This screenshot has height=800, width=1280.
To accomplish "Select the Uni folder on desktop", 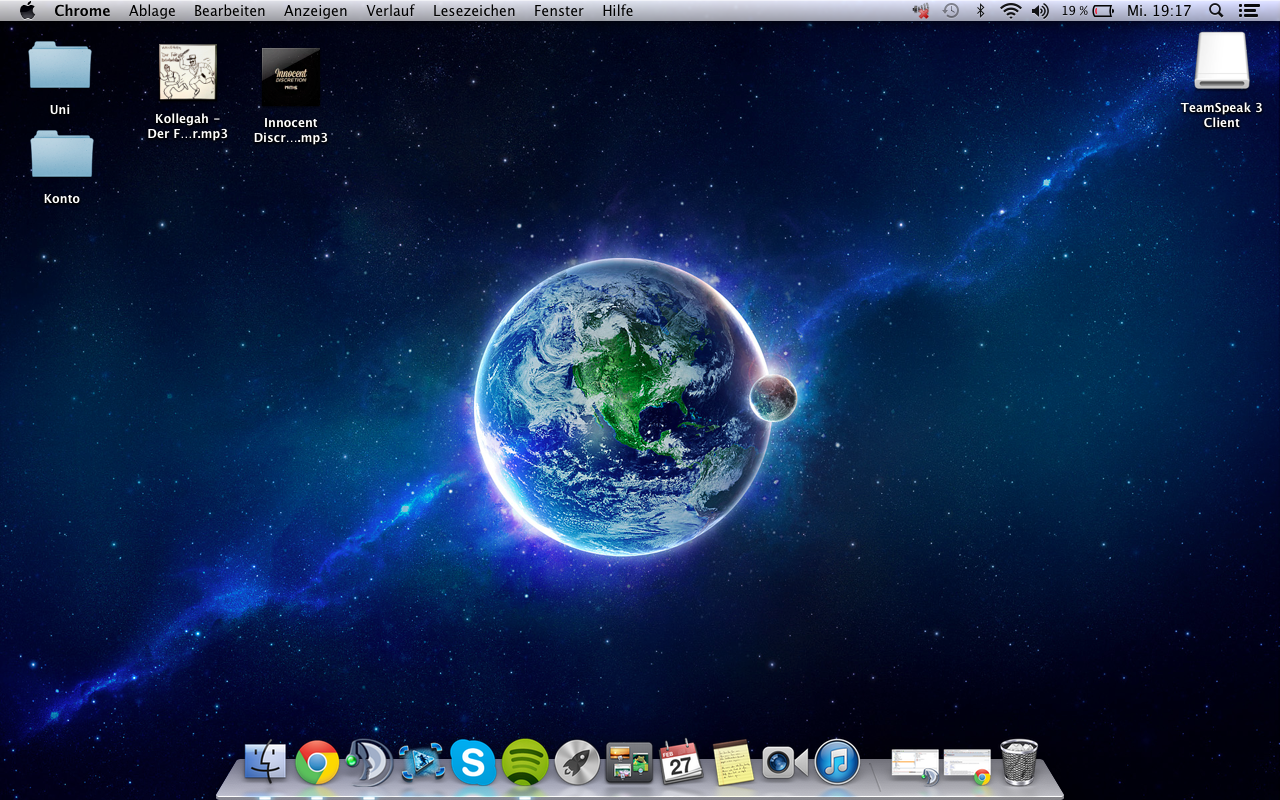I will tap(60, 68).
